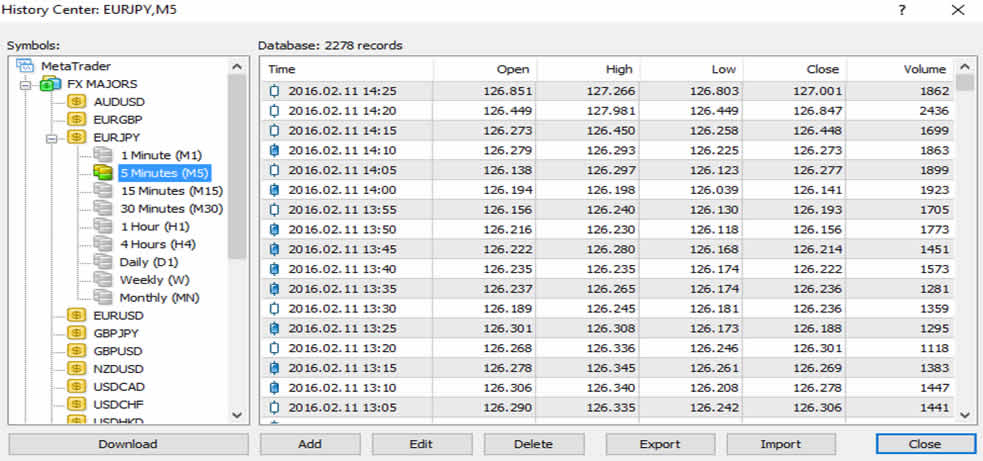Collapse the EURJPY tree node
Image resolution: width=983 pixels, height=461 pixels.
pos(51,137)
